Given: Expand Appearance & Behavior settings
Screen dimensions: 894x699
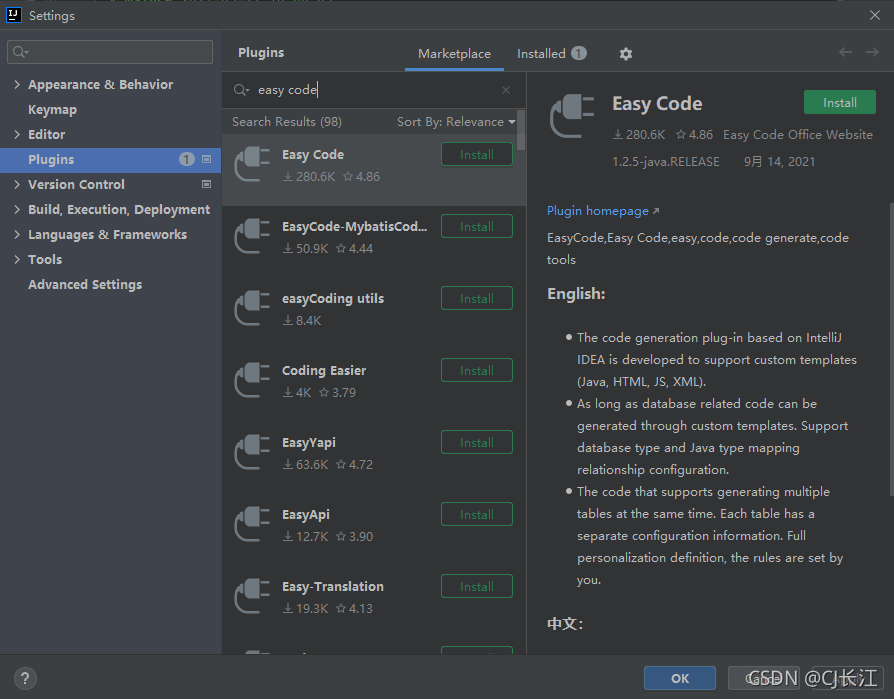Looking at the screenshot, I should click(x=17, y=84).
